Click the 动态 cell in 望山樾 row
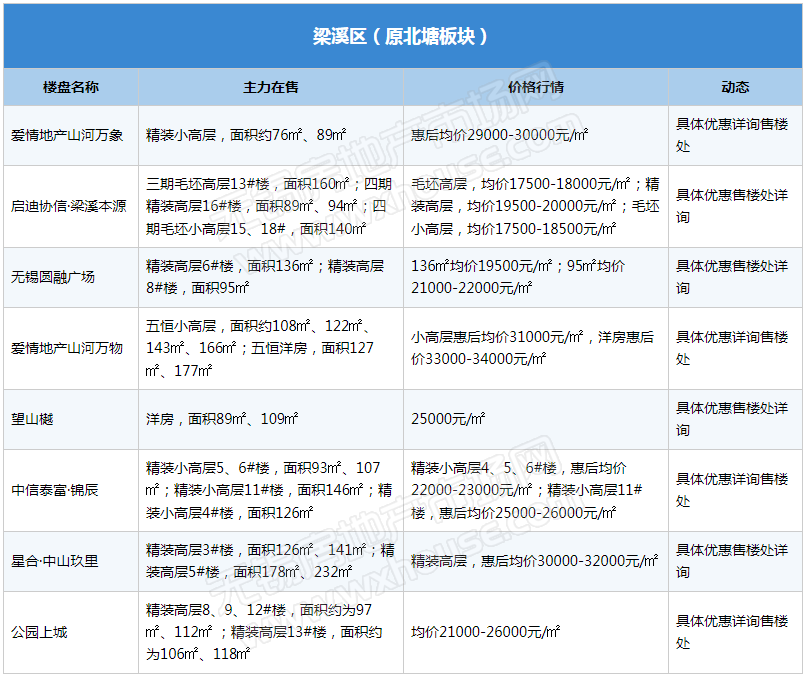806x677 pixels. coord(732,419)
